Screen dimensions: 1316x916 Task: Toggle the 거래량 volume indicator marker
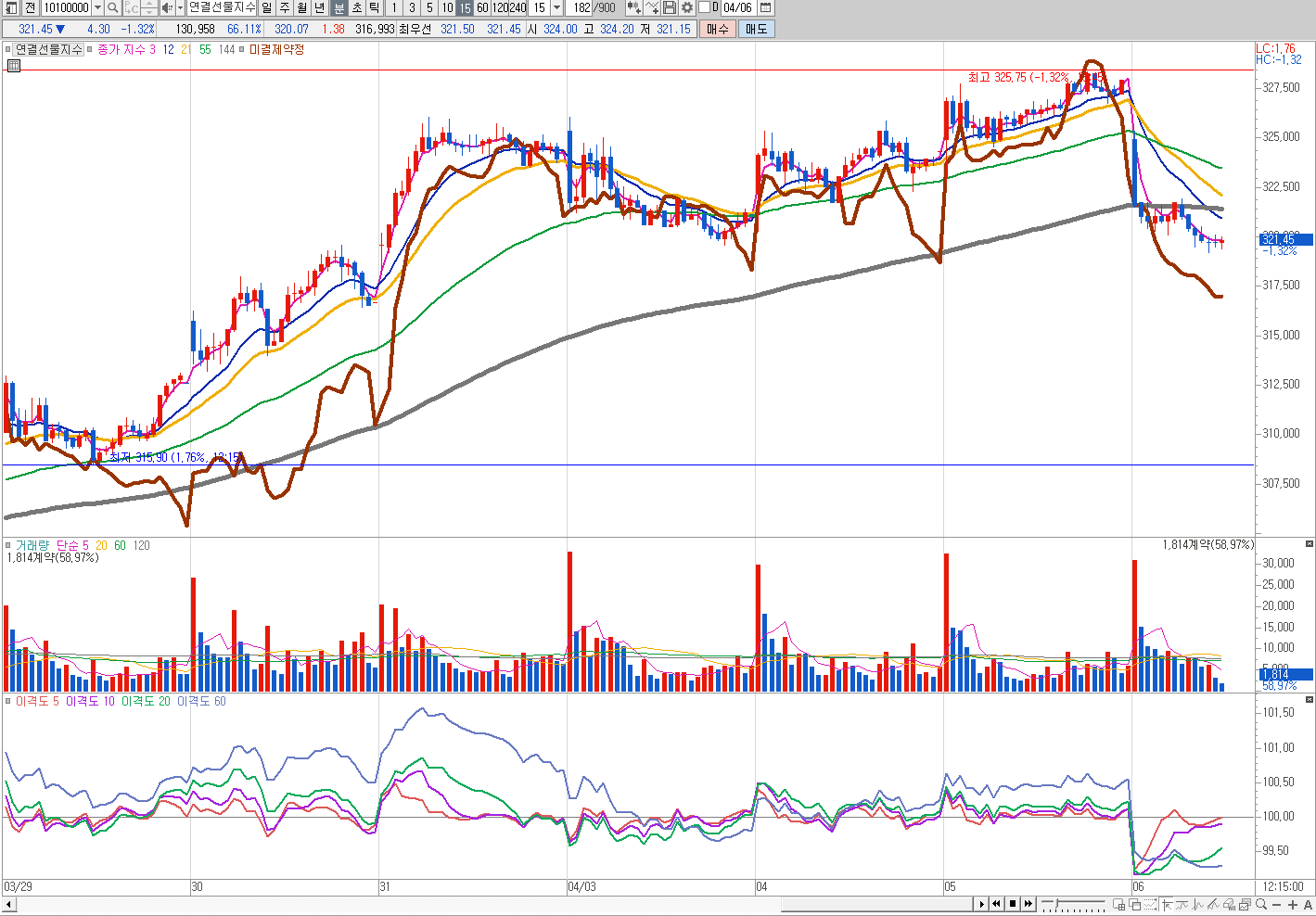point(8,545)
